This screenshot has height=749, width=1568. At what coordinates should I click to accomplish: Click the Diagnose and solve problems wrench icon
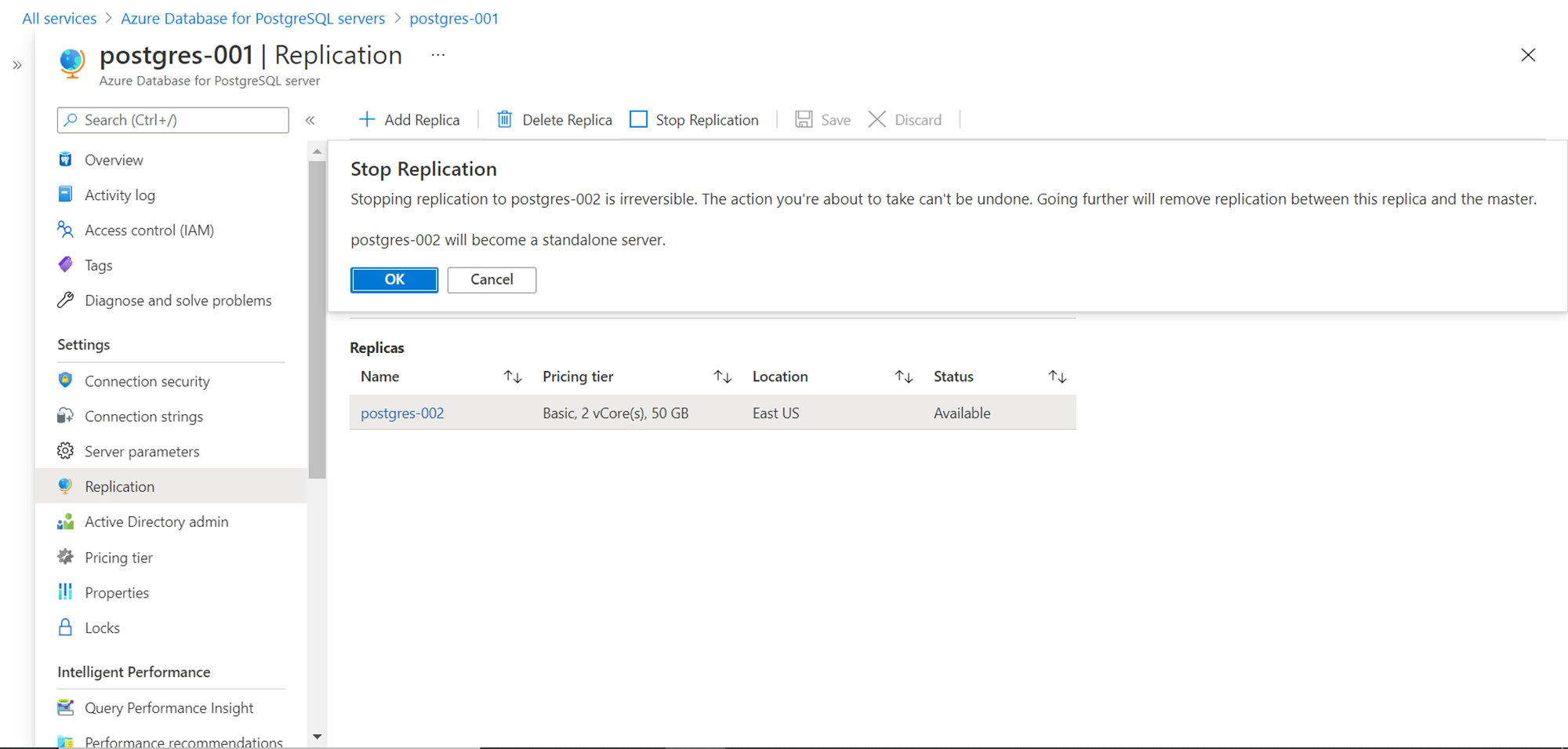[x=66, y=300]
